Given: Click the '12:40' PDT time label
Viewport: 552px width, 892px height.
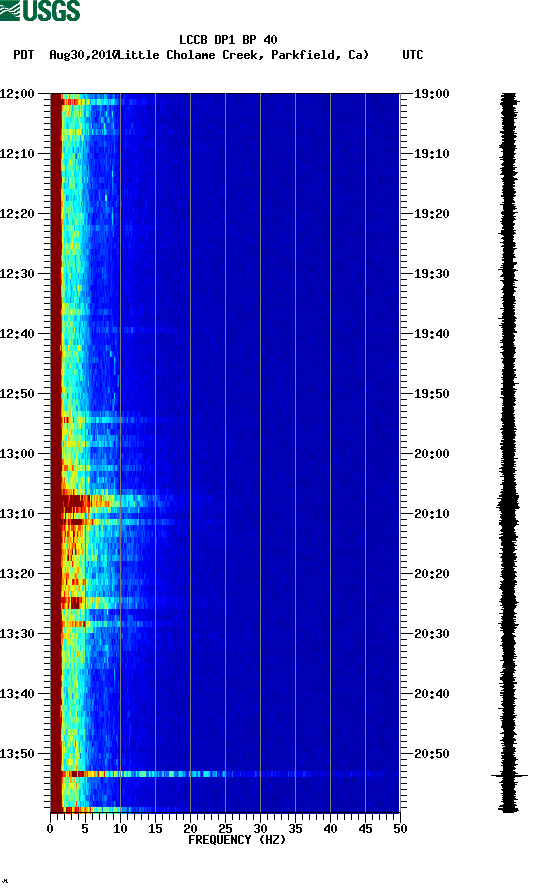Looking at the screenshot, I should tap(17, 333).
